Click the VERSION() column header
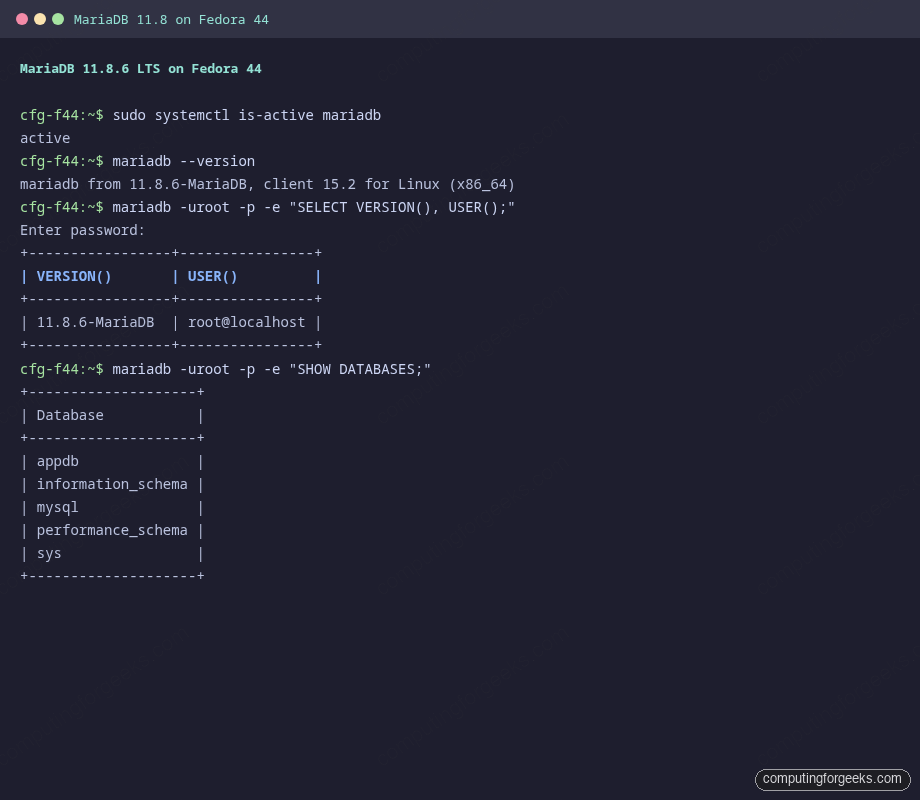This screenshot has height=800, width=920. coord(74,276)
